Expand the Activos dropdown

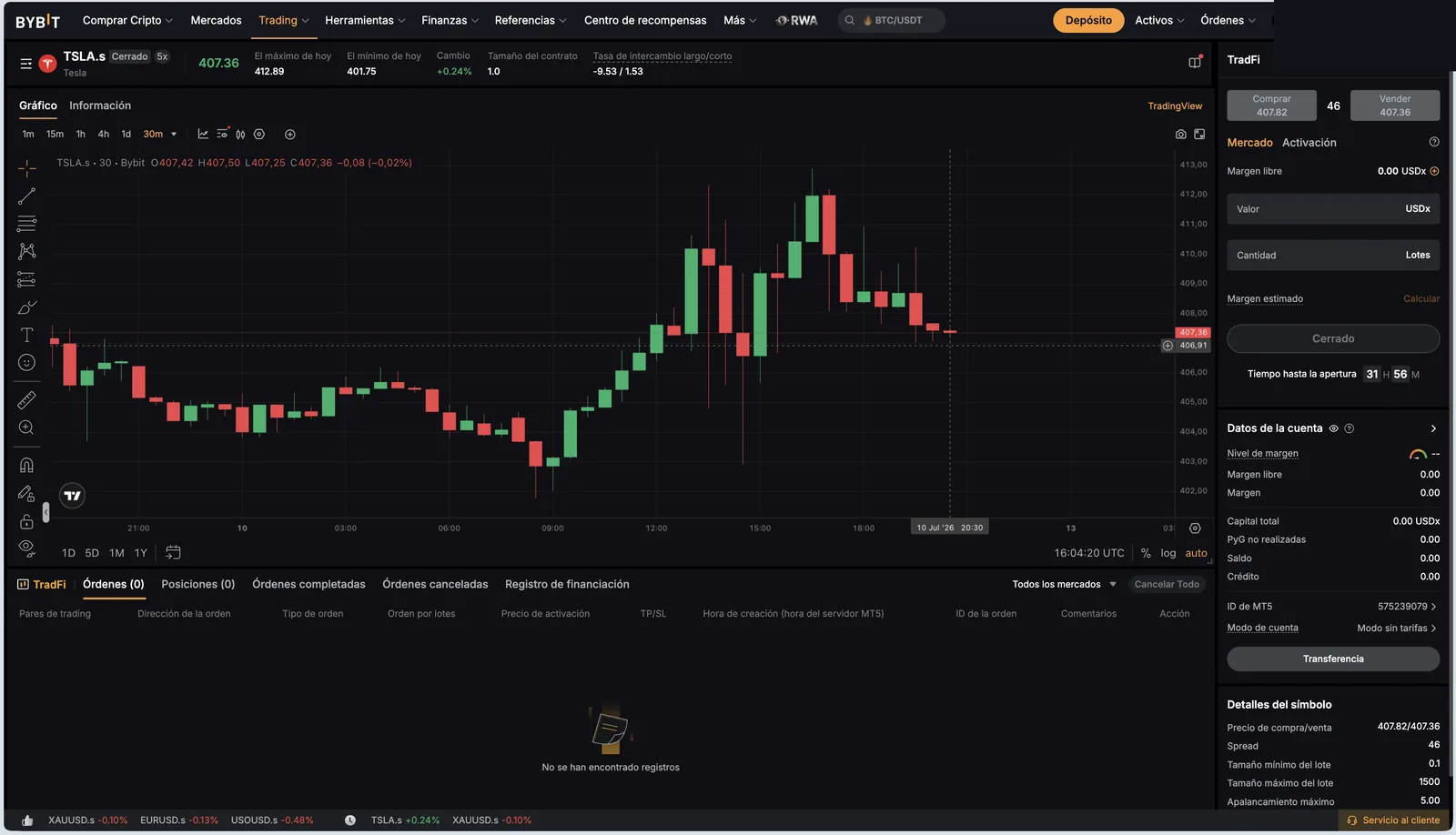point(1159,20)
